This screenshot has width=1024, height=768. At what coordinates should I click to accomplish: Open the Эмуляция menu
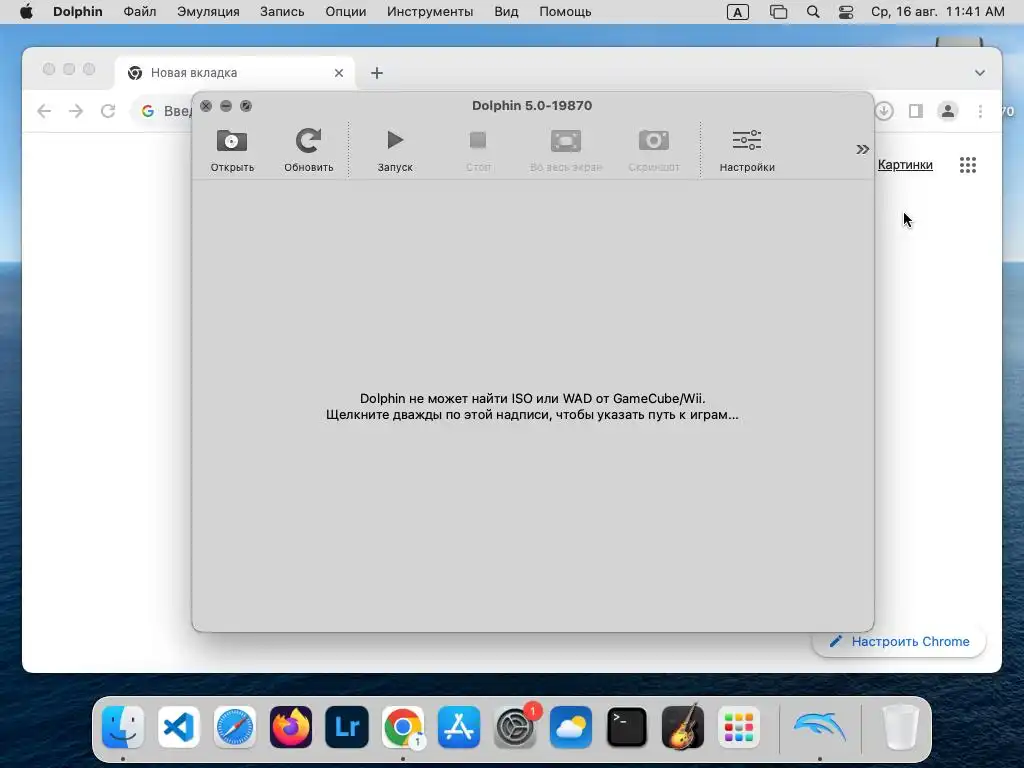[x=208, y=12]
